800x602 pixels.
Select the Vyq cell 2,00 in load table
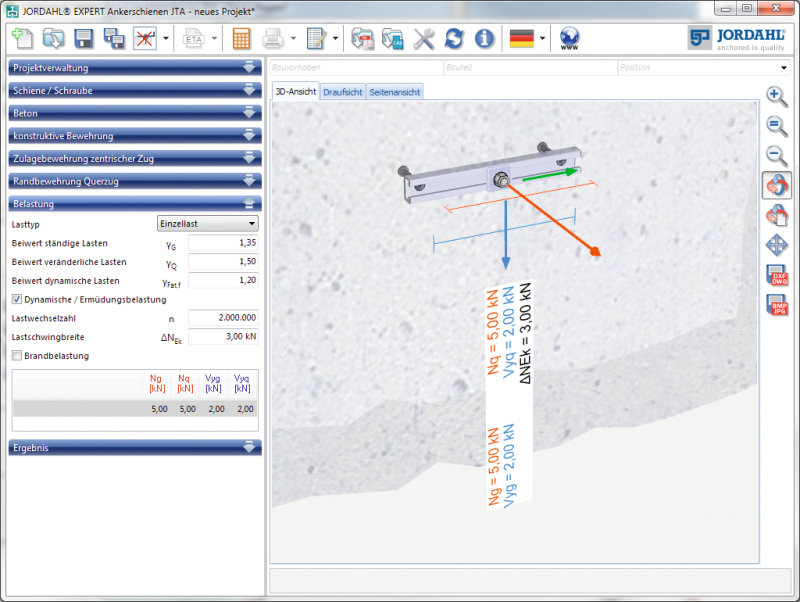click(x=244, y=409)
